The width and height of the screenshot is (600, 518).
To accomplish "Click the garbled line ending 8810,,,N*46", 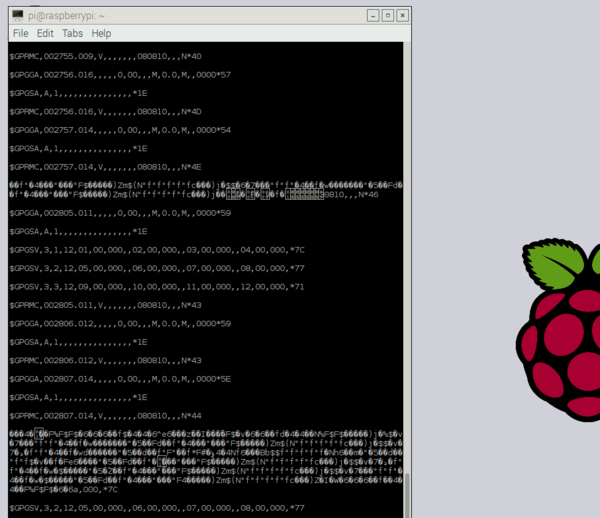I will click(194, 195).
